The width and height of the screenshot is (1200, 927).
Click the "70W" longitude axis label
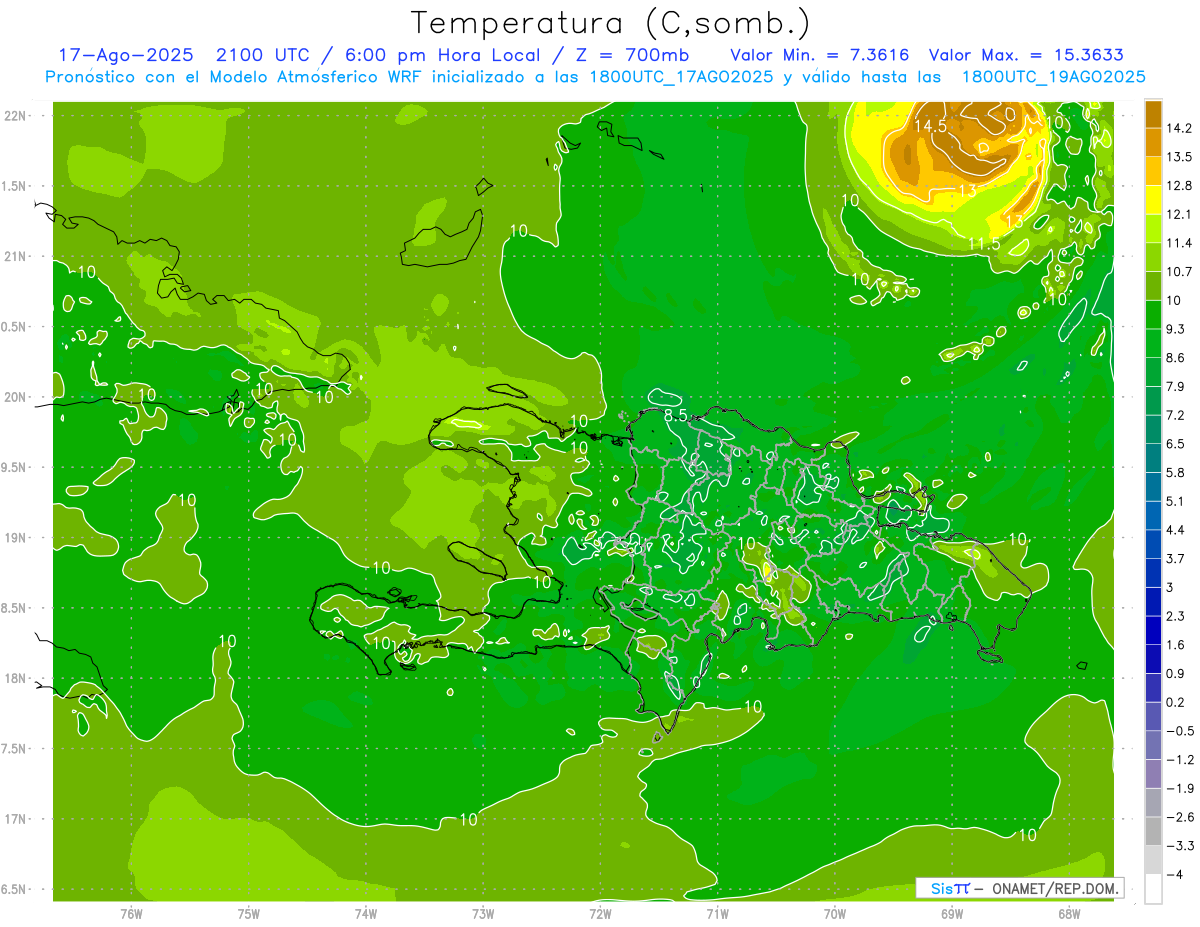coord(835,915)
